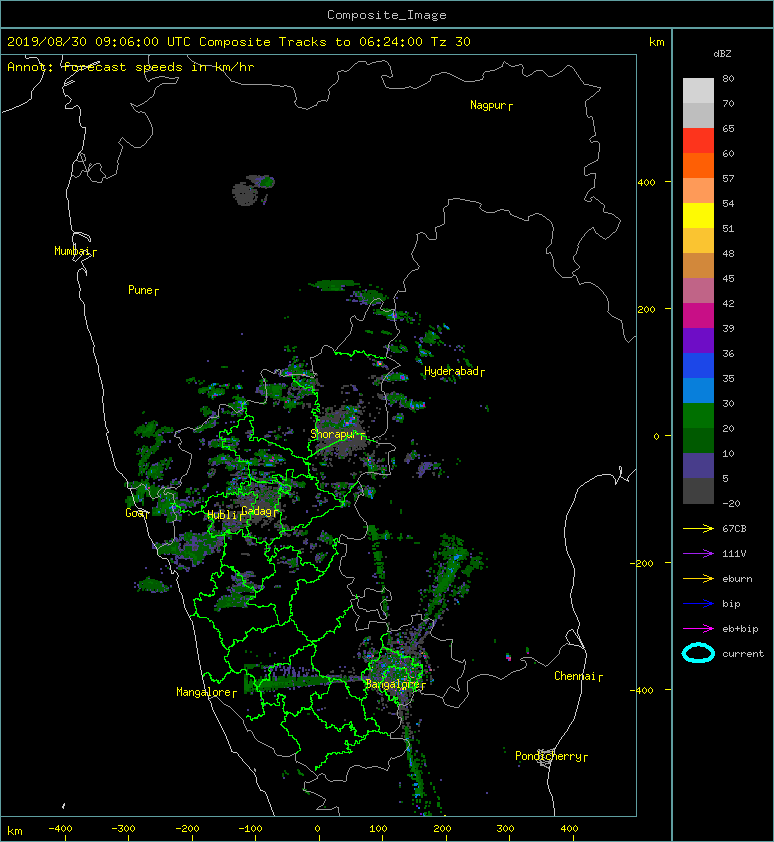Click the Hubli city label
This screenshot has height=842, width=774.
tap(222, 515)
